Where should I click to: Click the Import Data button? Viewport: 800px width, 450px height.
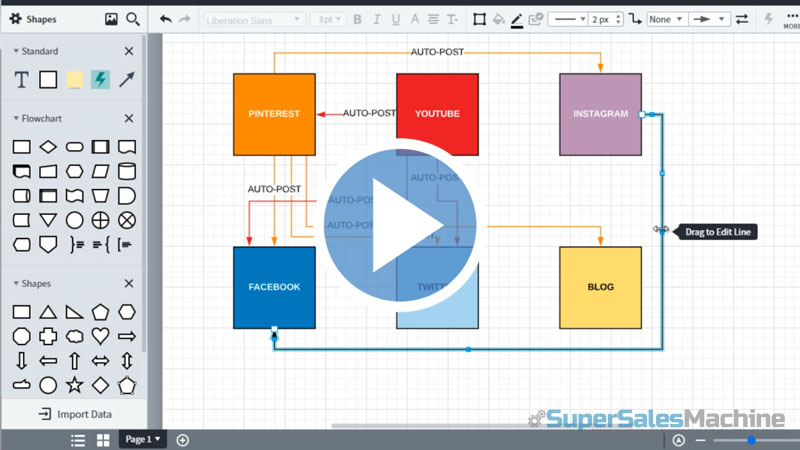pyautogui.click(x=74, y=414)
